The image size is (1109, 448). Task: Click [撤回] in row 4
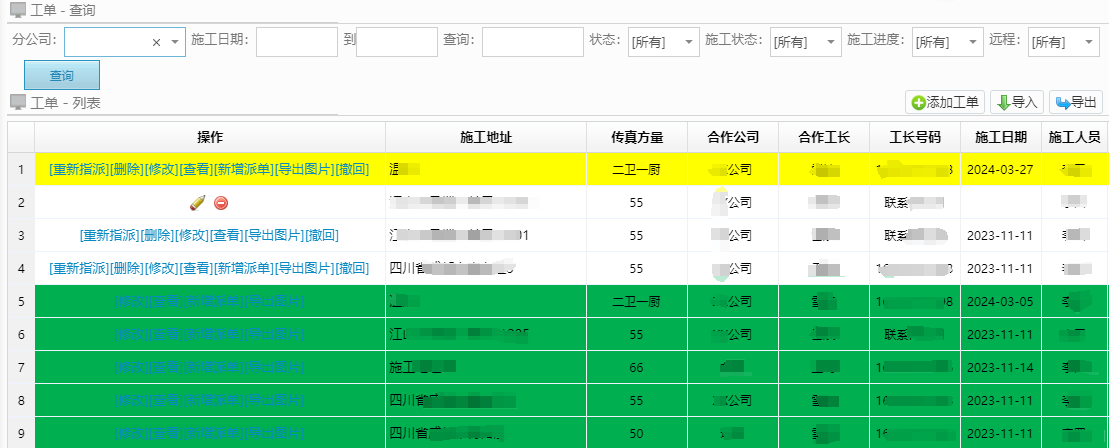[352, 268]
